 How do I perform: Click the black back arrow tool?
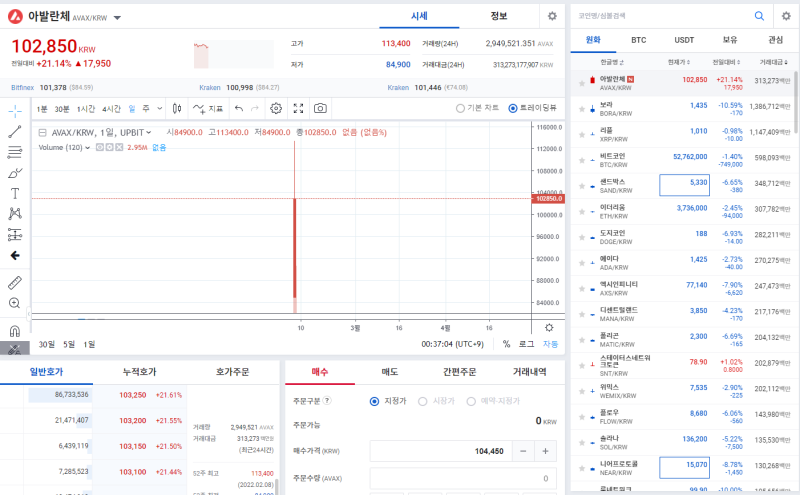[15, 255]
